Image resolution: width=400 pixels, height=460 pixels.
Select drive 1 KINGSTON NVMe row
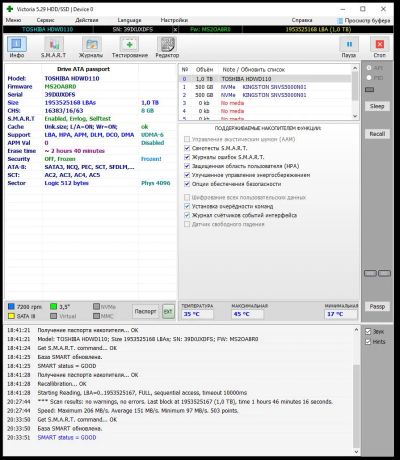coord(265,87)
